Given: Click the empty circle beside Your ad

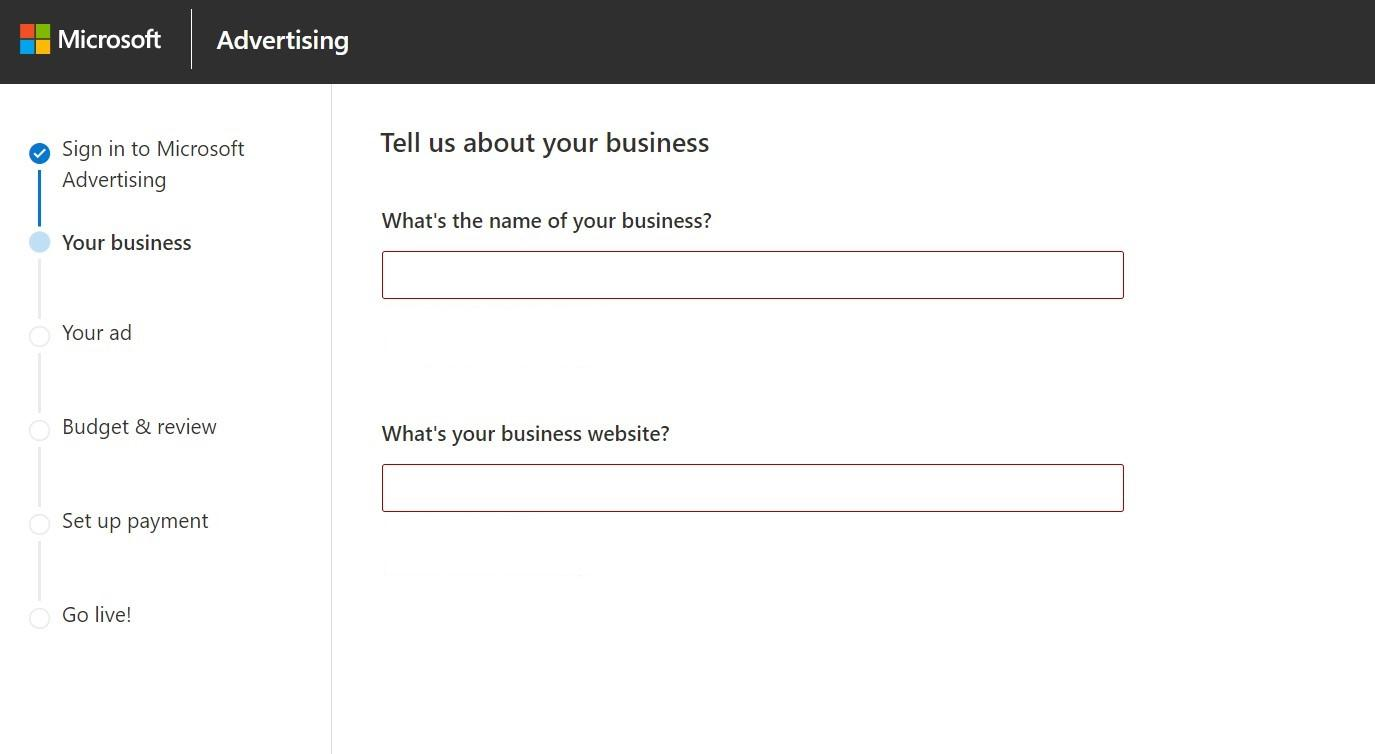Looking at the screenshot, I should tap(40, 336).
